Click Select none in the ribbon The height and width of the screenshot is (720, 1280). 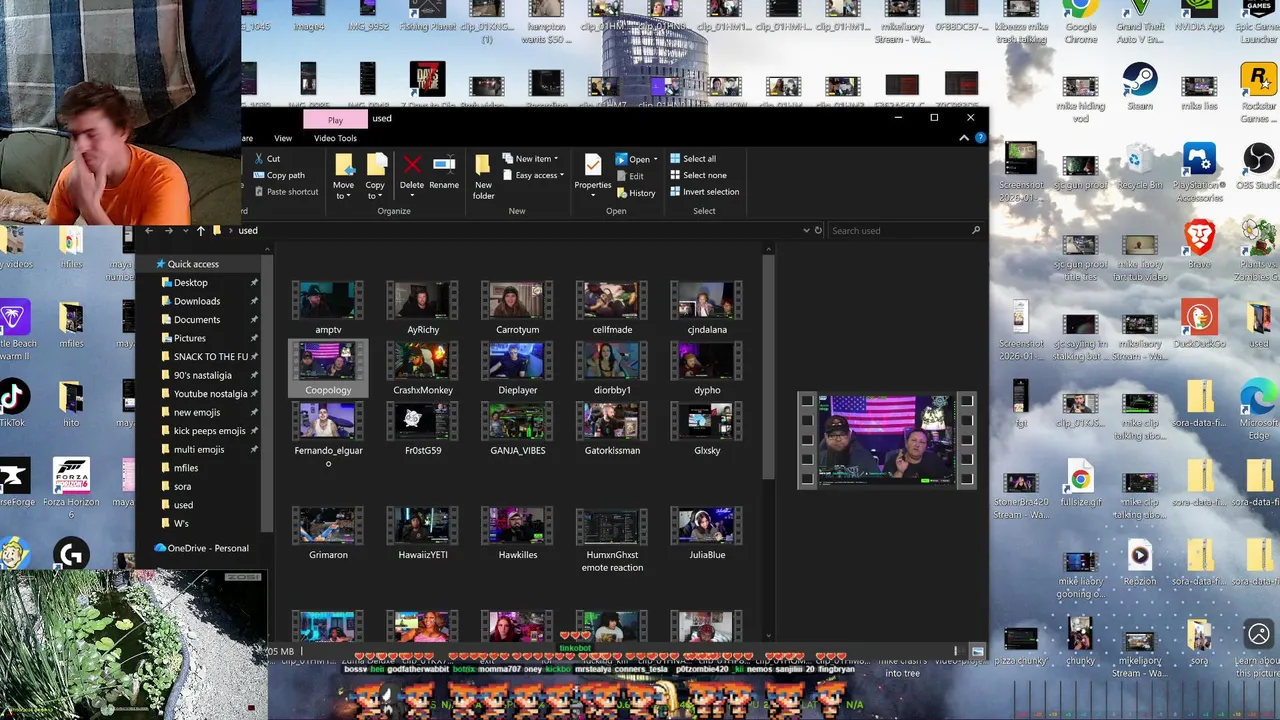tap(697, 175)
